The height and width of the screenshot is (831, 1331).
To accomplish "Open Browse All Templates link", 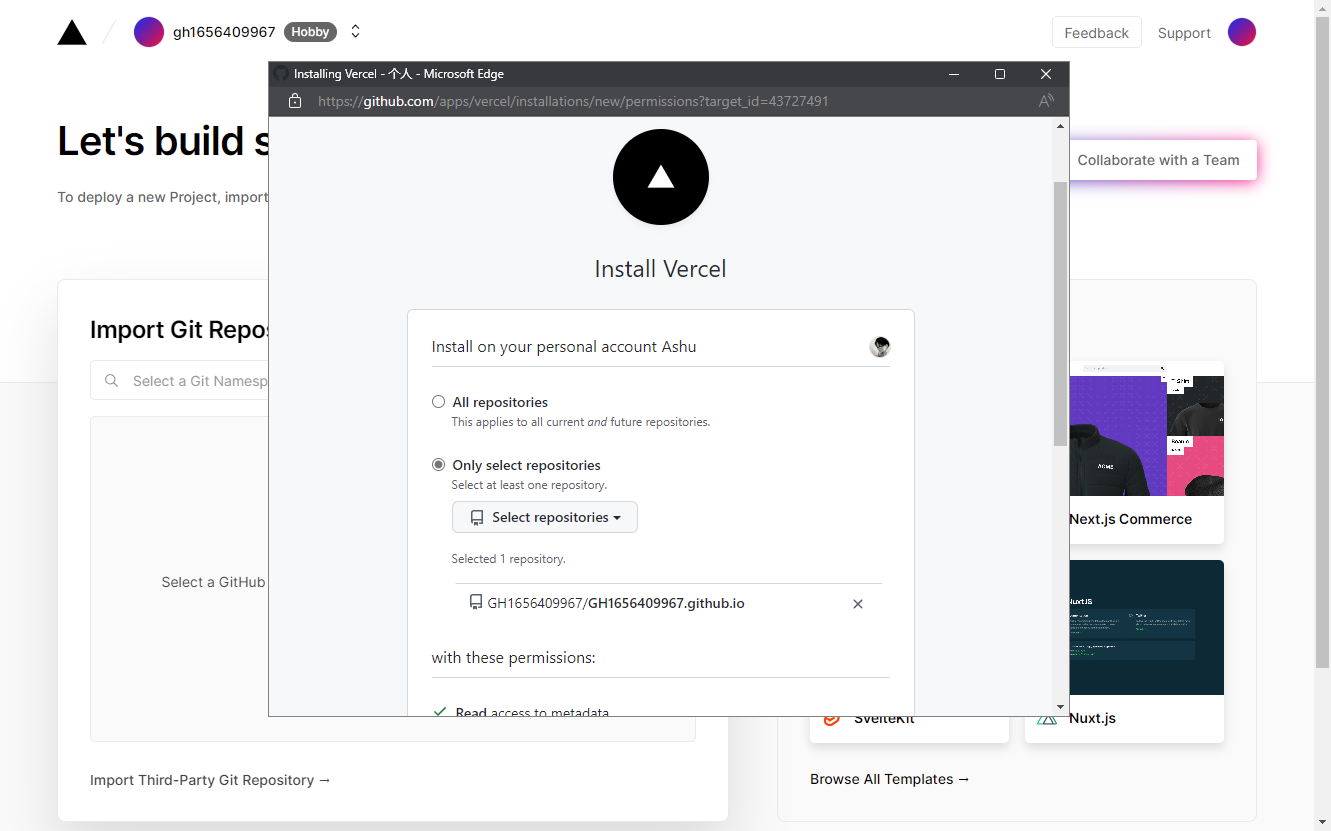I will [x=890, y=779].
